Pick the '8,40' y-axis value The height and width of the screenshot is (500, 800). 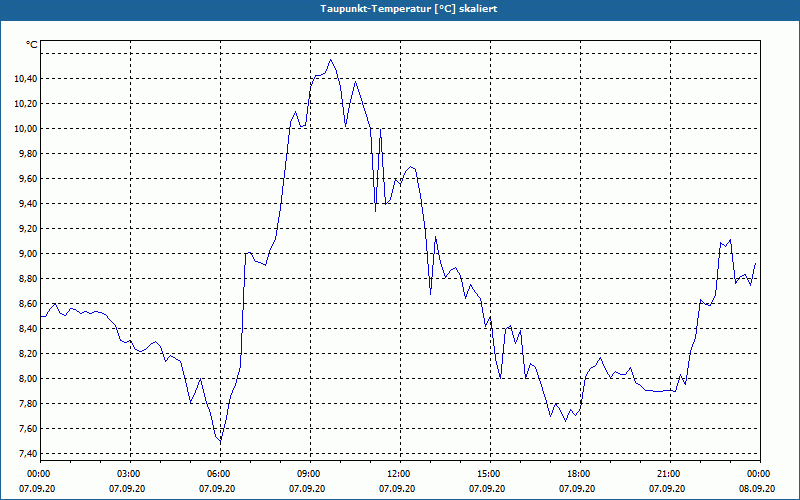coord(27,329)
